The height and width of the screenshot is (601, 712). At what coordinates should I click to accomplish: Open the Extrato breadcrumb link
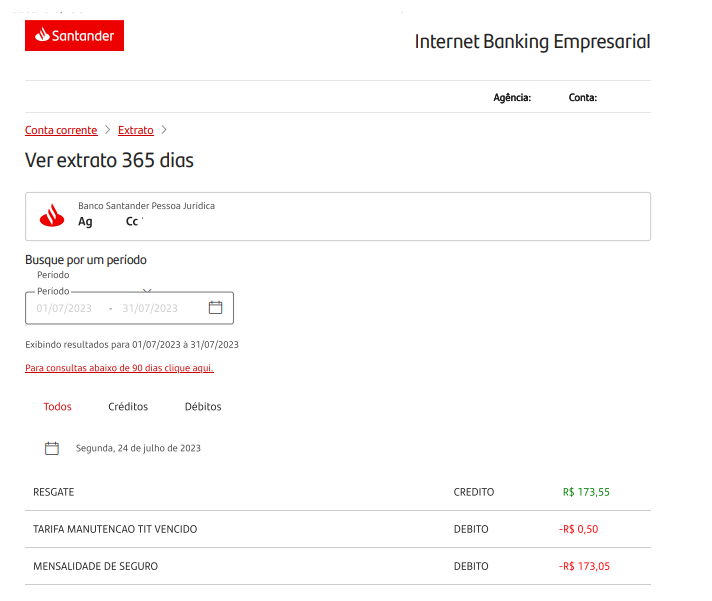point(136,130)
